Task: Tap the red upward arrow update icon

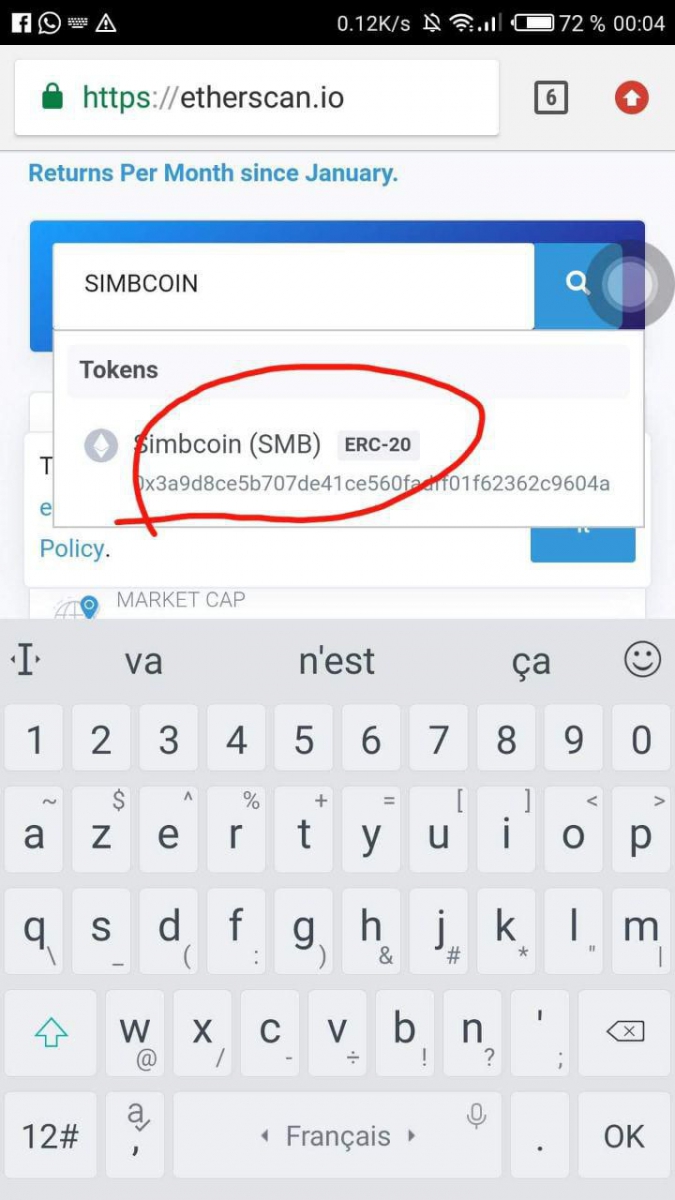Action: (631, 98)
